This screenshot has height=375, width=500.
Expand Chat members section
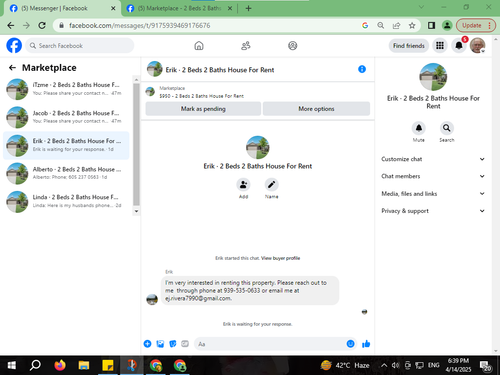(x=433, y=176)
